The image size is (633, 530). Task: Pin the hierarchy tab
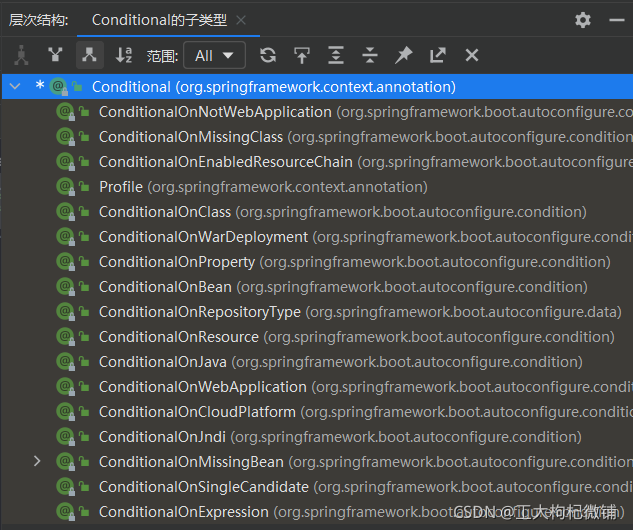404,55
